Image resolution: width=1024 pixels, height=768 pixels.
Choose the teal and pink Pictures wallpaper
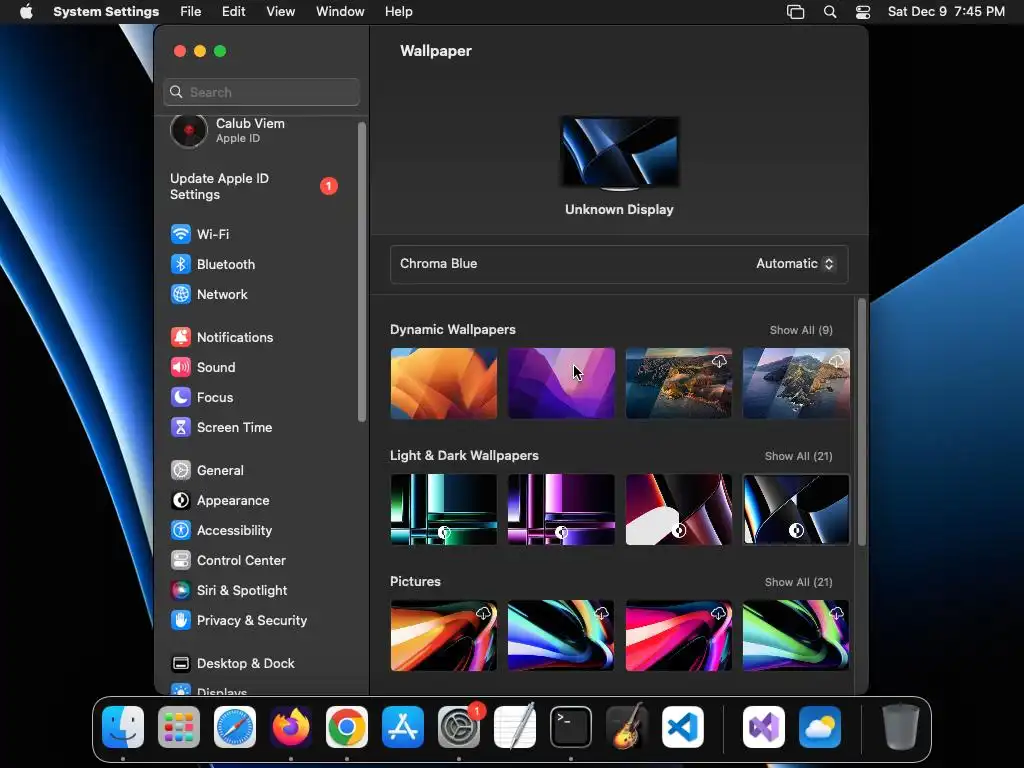561,635
